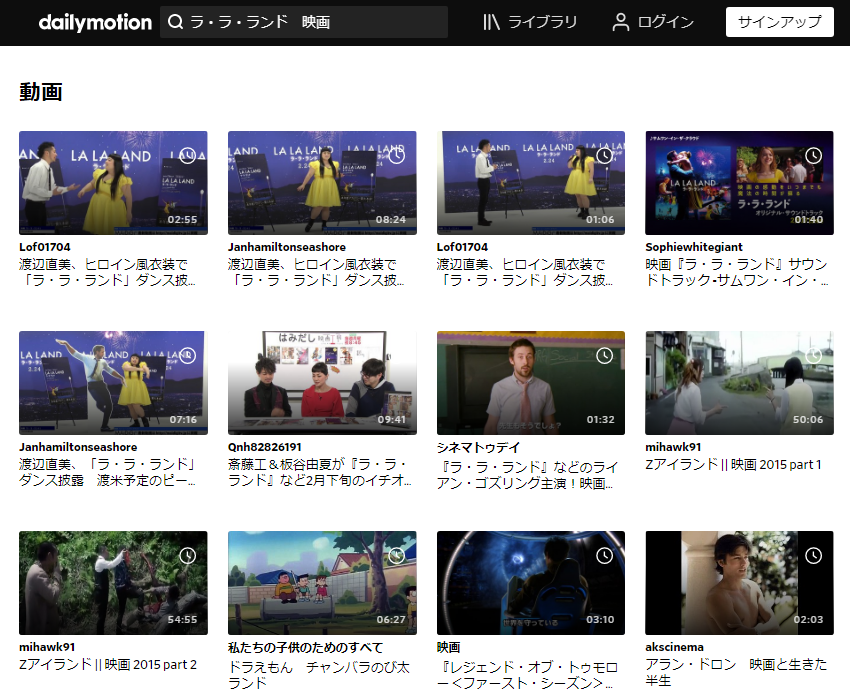This screenshot has height=700, width=850.
Task: Add the 01:06 video to watch later
Action: [604, 156]
